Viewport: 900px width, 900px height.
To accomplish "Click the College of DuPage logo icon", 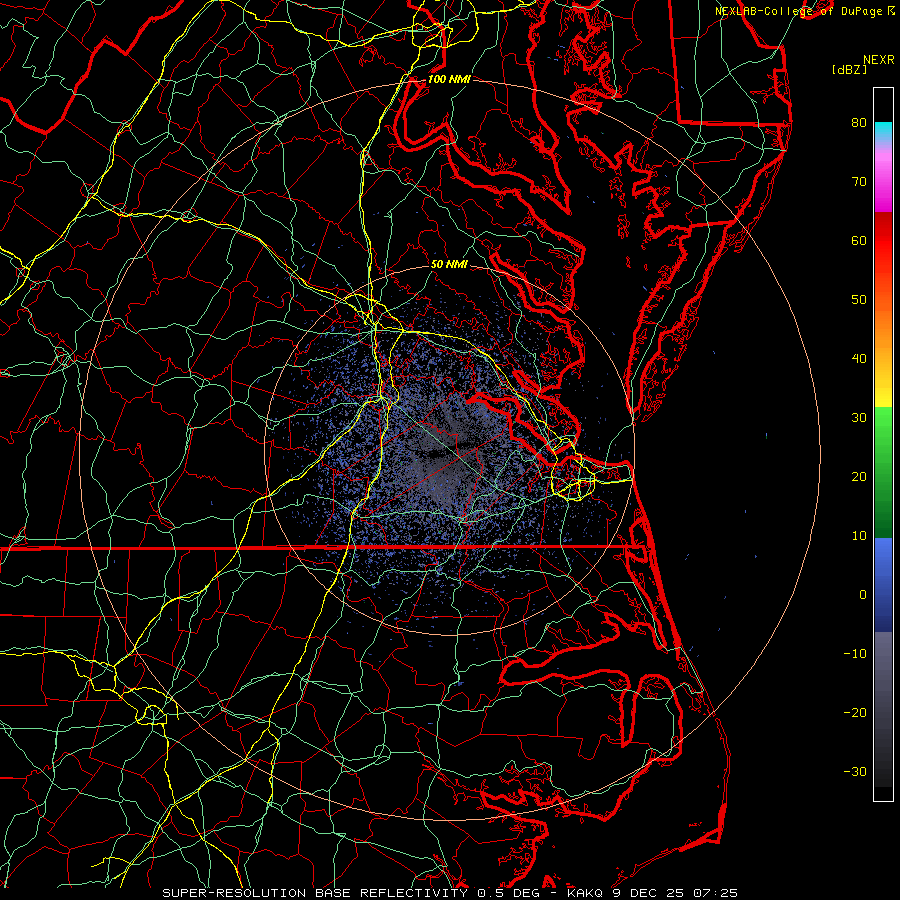I will [891, 11].
